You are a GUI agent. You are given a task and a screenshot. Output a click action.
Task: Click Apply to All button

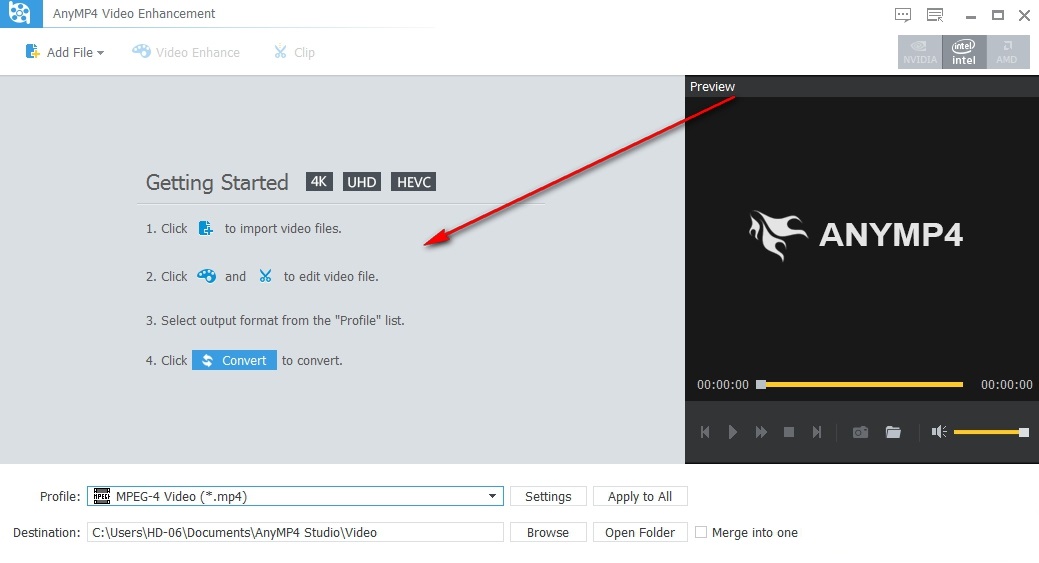(x=640, y=496)
